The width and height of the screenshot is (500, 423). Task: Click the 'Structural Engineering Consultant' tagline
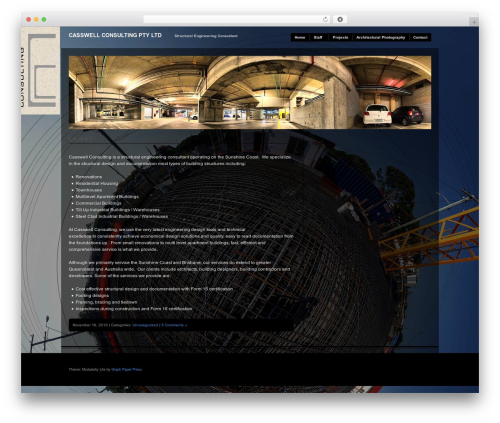pyautogui.click(x=206, y=36)
